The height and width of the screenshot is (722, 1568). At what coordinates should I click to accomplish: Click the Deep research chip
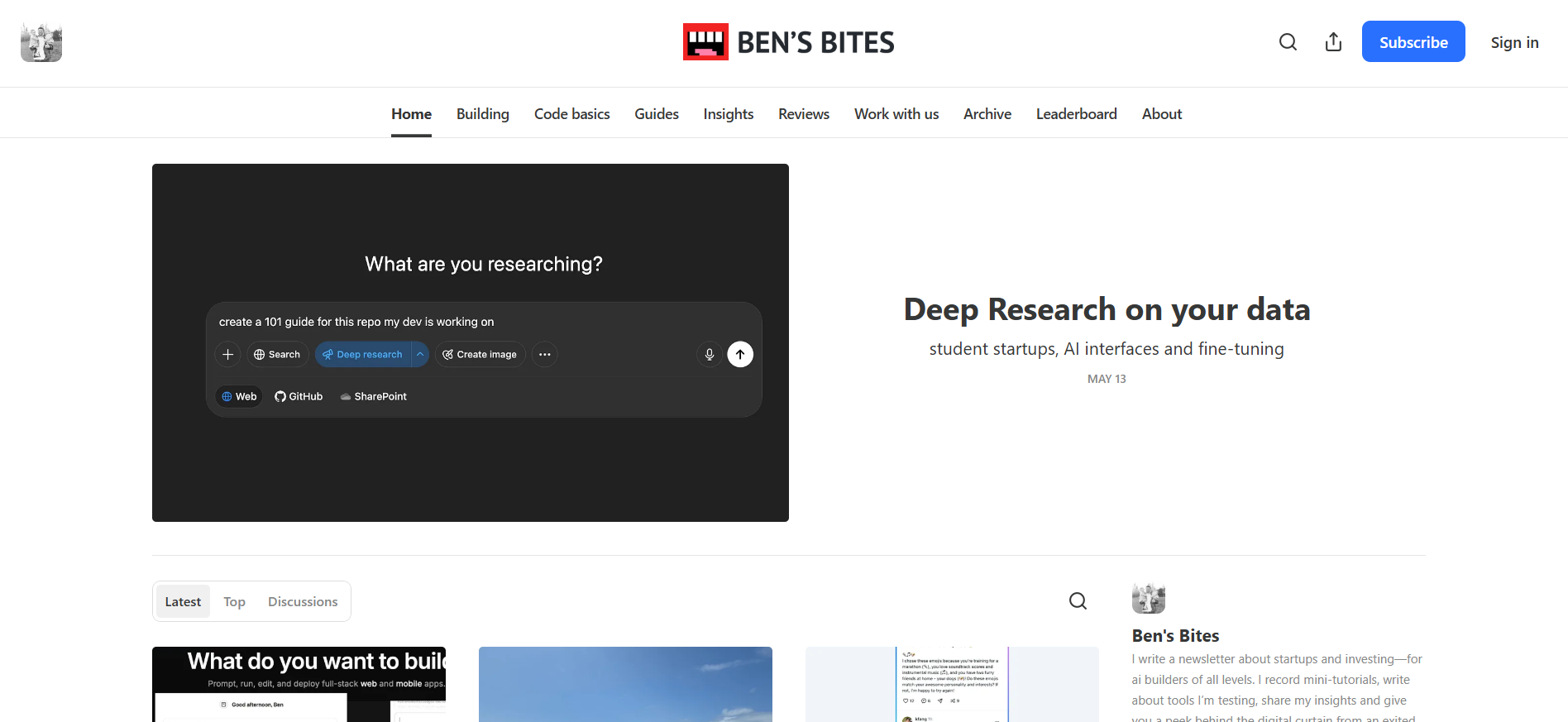363,355
